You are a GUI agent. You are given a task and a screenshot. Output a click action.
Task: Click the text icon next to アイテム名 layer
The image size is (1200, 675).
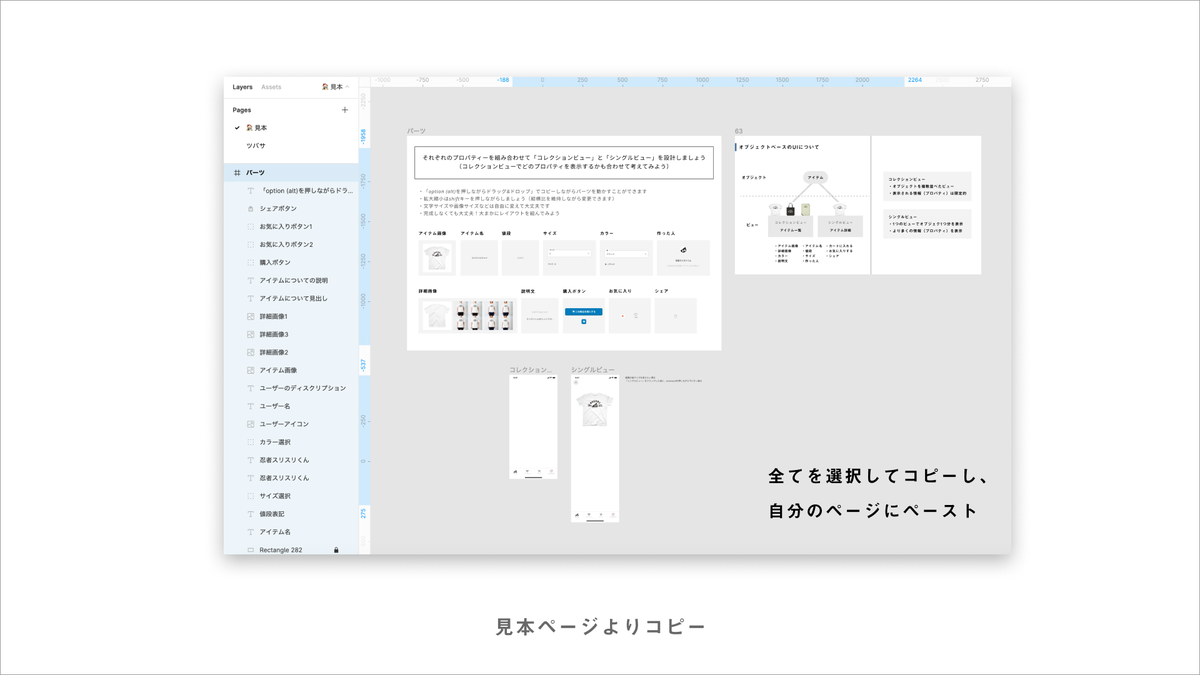pos(250,530)
